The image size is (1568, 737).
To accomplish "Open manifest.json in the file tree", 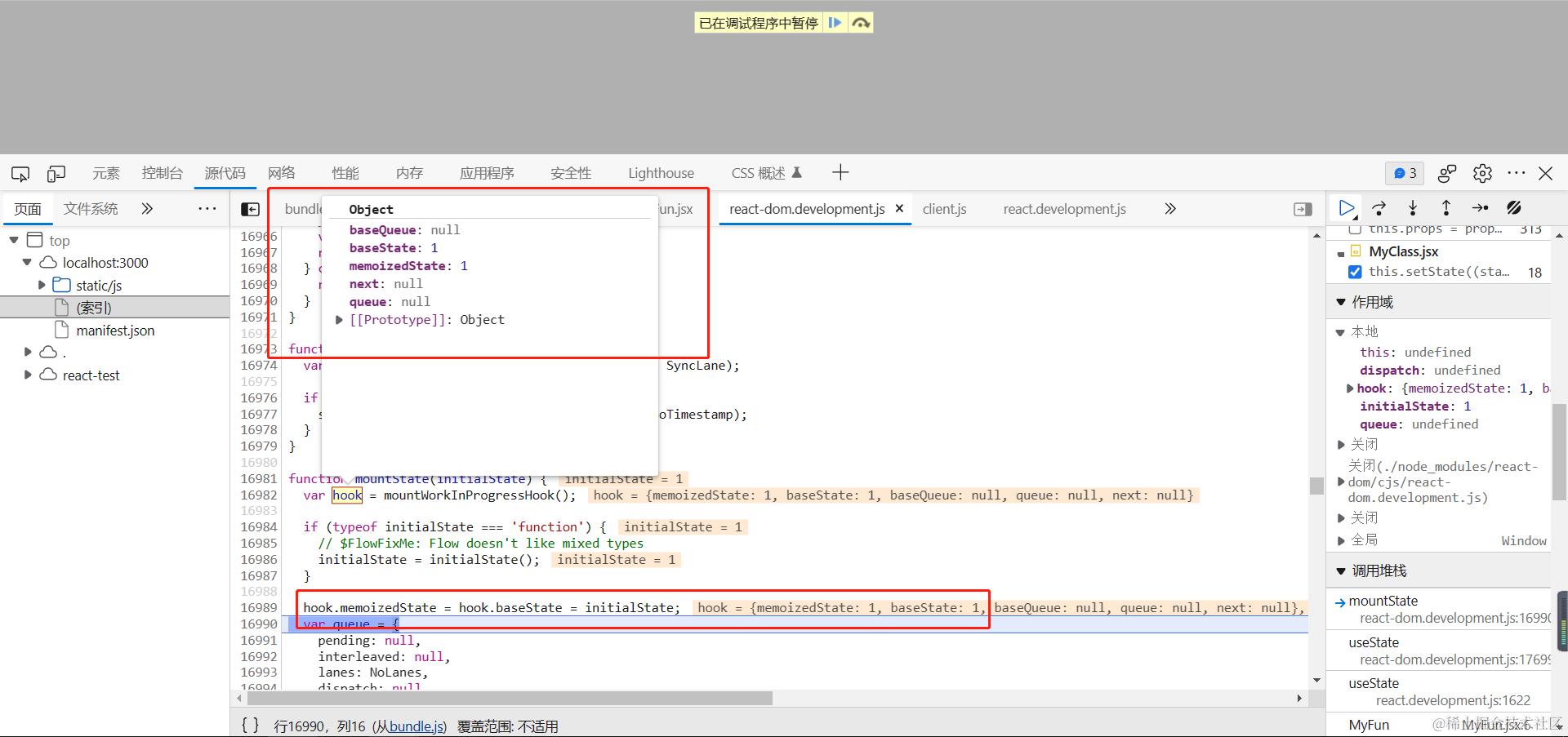I will (x=115, y=331).
